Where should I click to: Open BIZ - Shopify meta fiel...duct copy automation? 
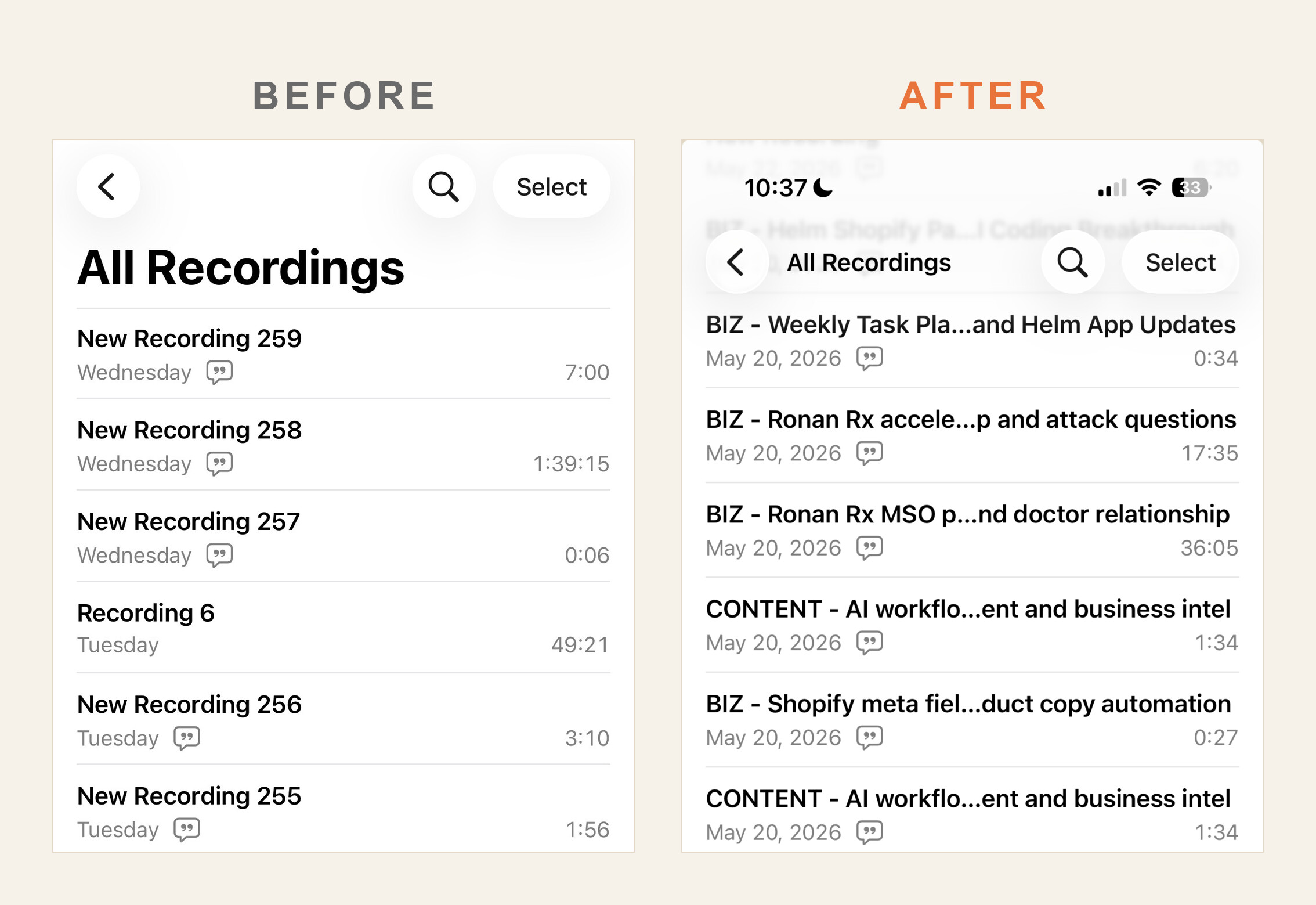[972, 720]
